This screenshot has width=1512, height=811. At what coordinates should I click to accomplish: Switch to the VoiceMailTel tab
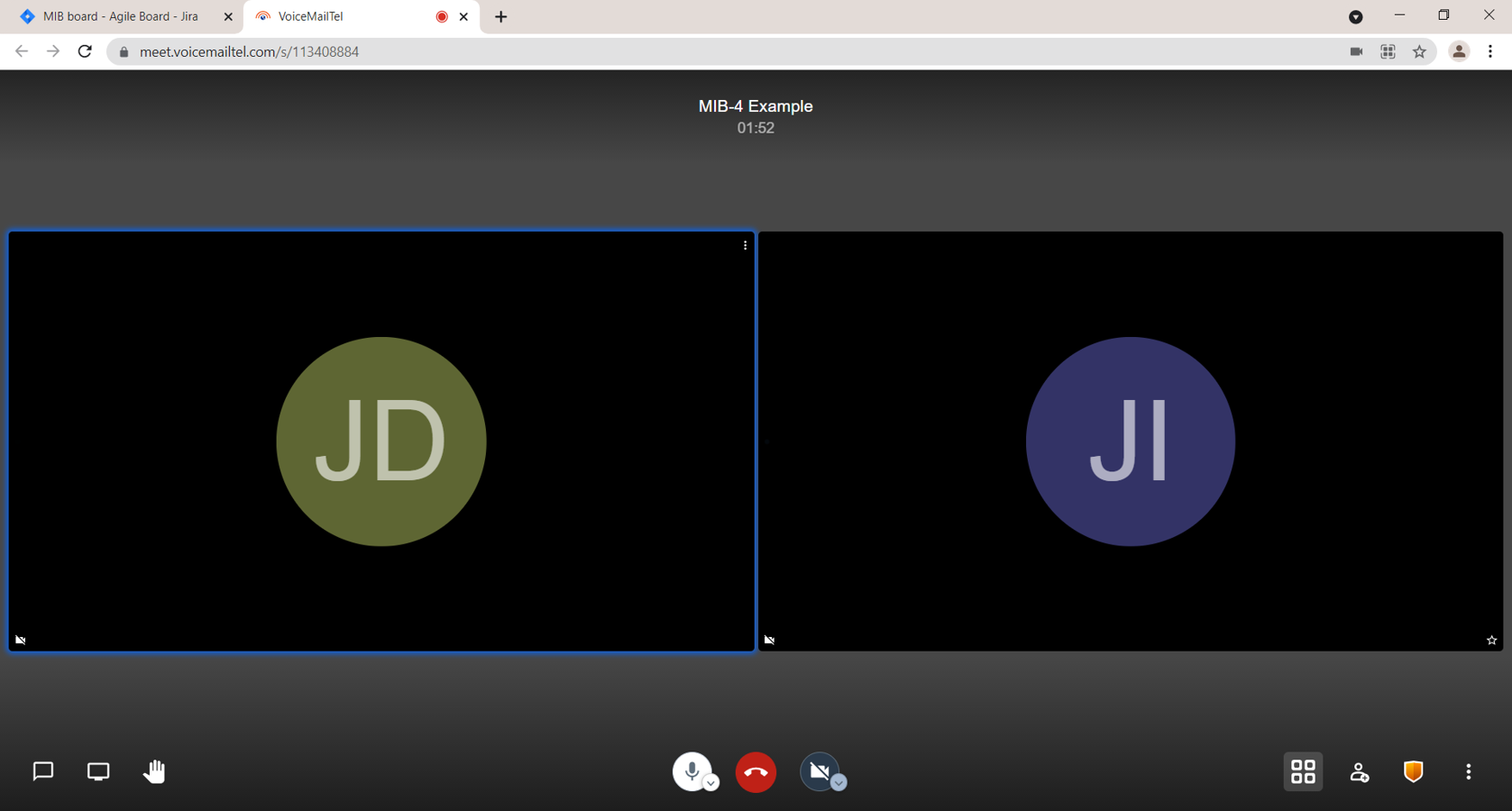pos(361,16)
